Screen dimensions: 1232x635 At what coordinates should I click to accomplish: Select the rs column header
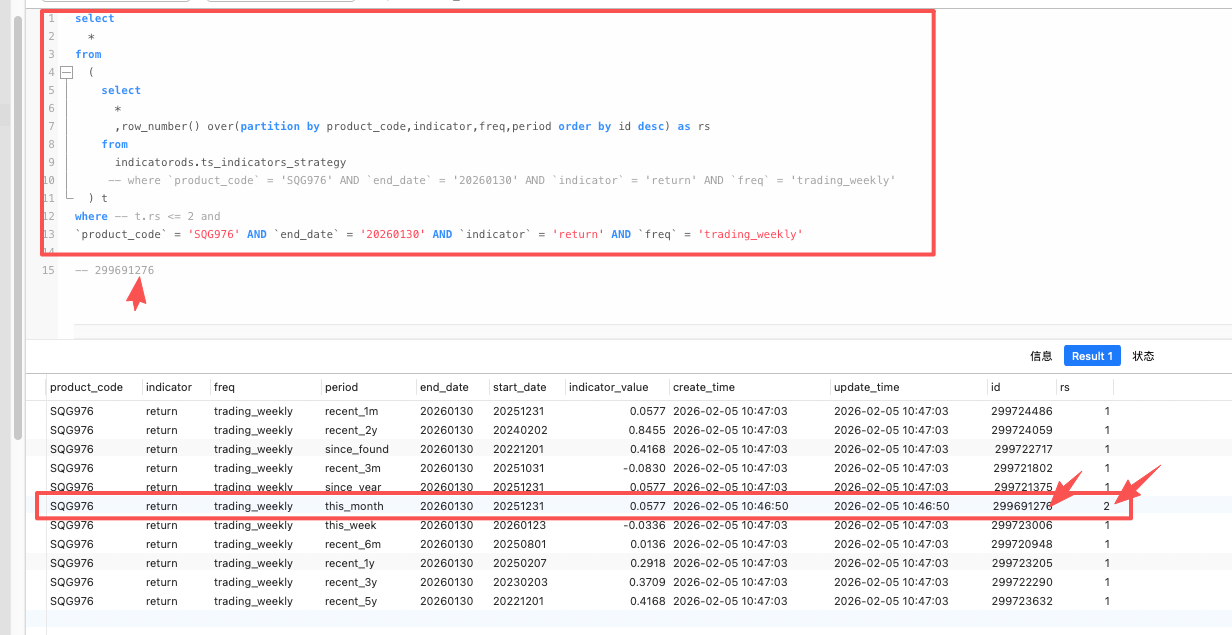pos(1068,387)
